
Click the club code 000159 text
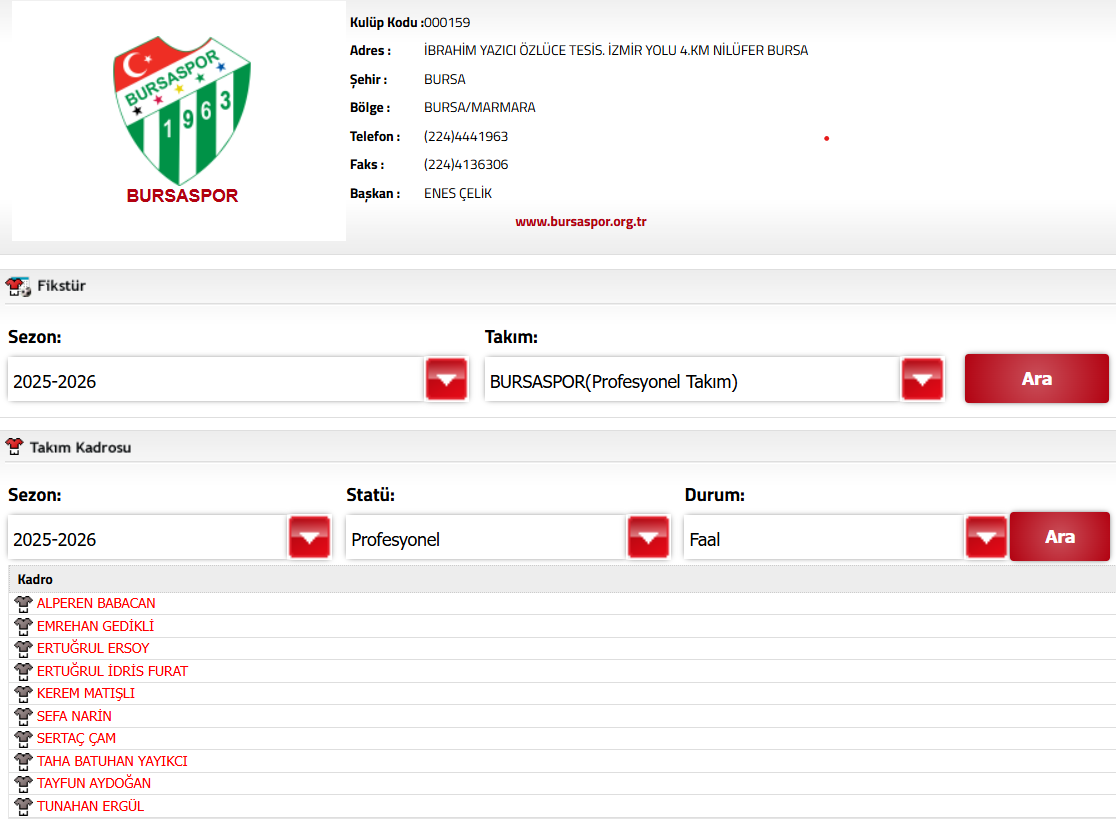point(447,23)
